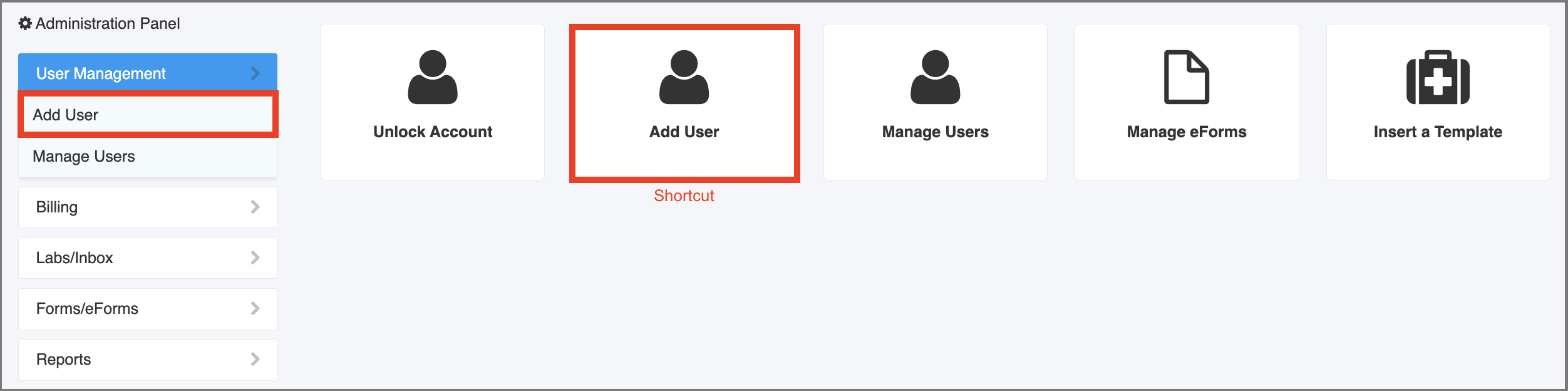
Task: Open the Manage eForms document icon
Action: point(1187,77)
